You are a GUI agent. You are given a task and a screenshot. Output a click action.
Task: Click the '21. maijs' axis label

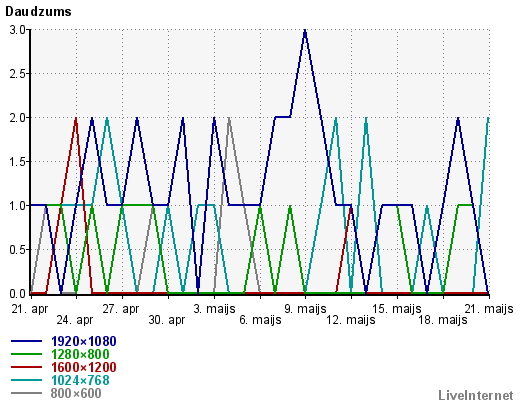click(489, 309)
